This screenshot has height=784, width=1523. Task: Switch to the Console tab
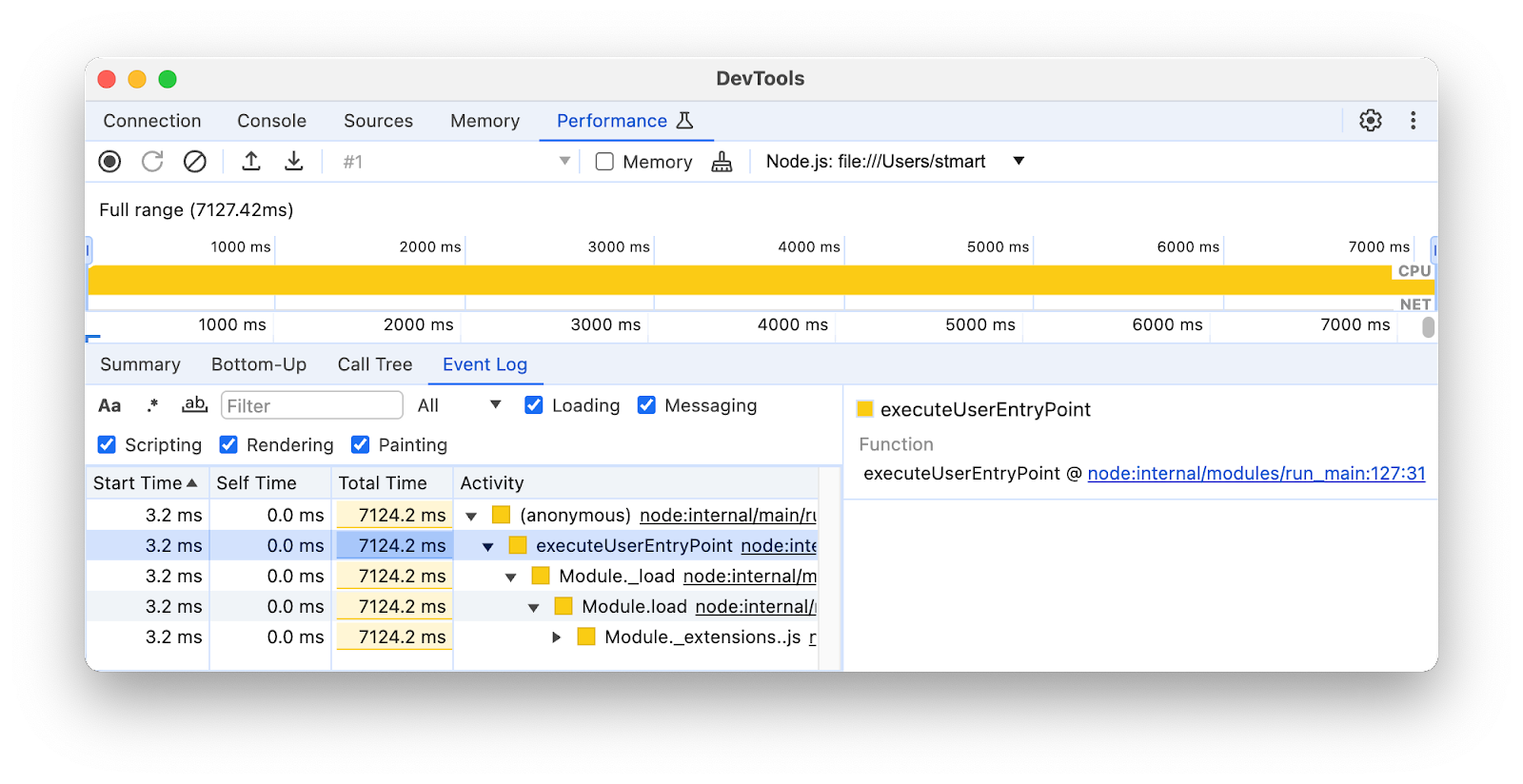(271, 121)
